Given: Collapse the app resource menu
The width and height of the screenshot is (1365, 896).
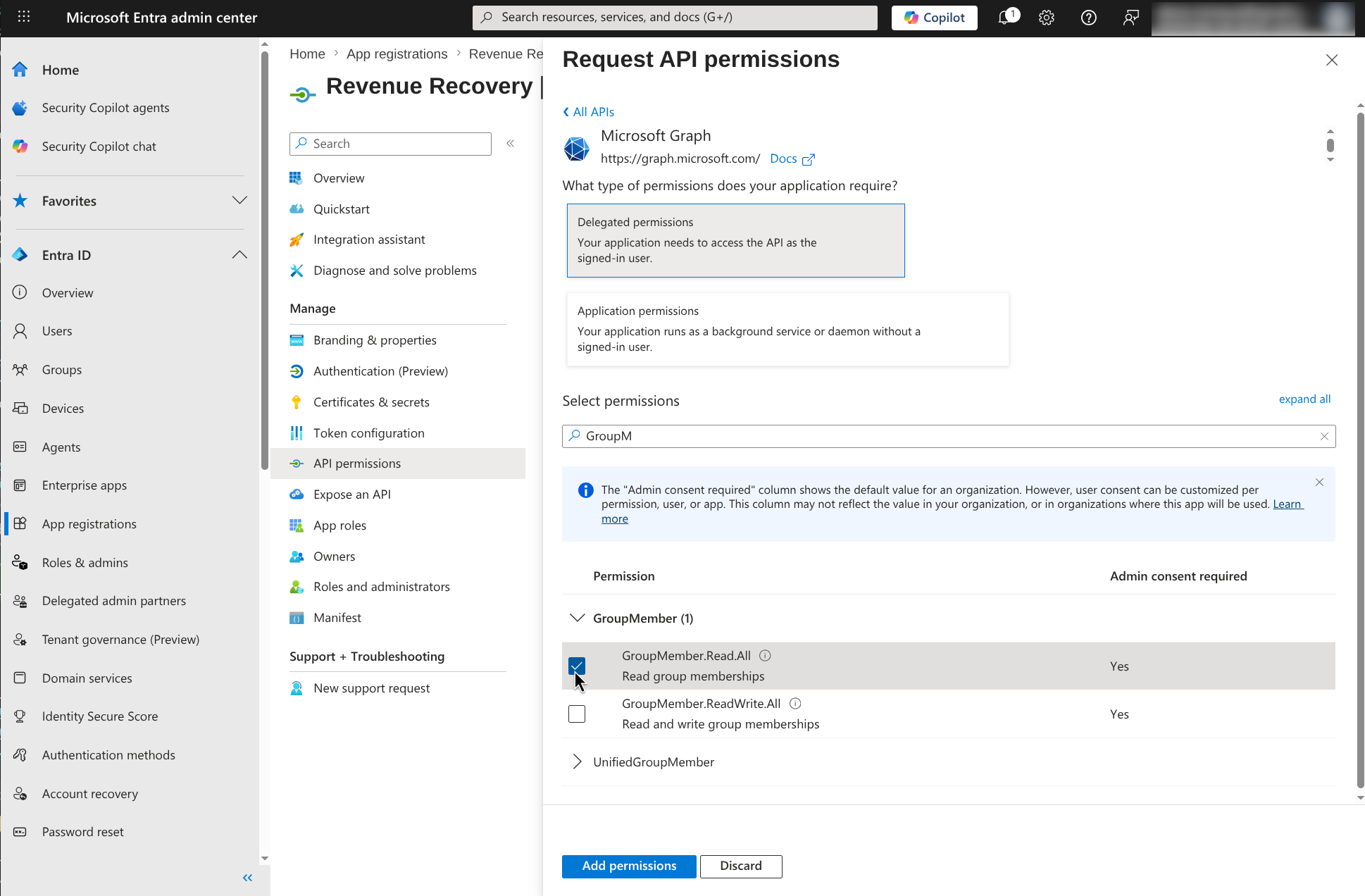Looking at the screenshot, I should [511, 144].
